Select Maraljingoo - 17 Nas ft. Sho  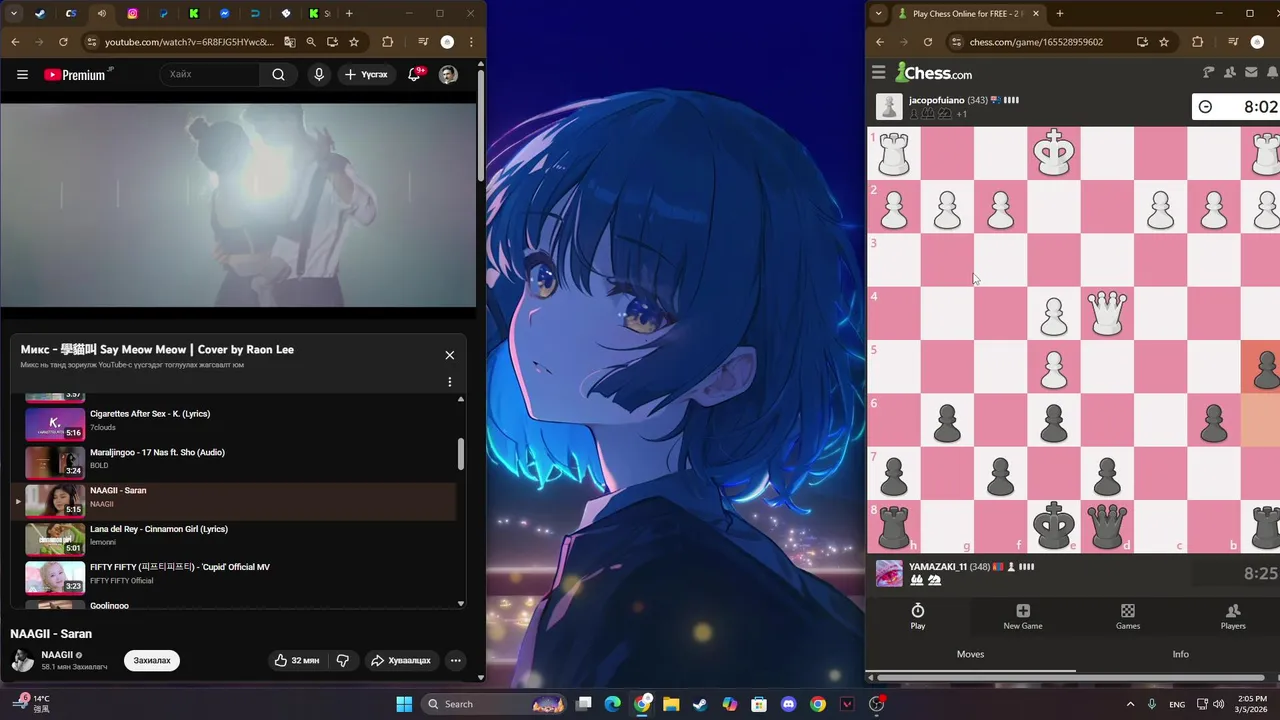pyautogui.click(x=238, y=461)
